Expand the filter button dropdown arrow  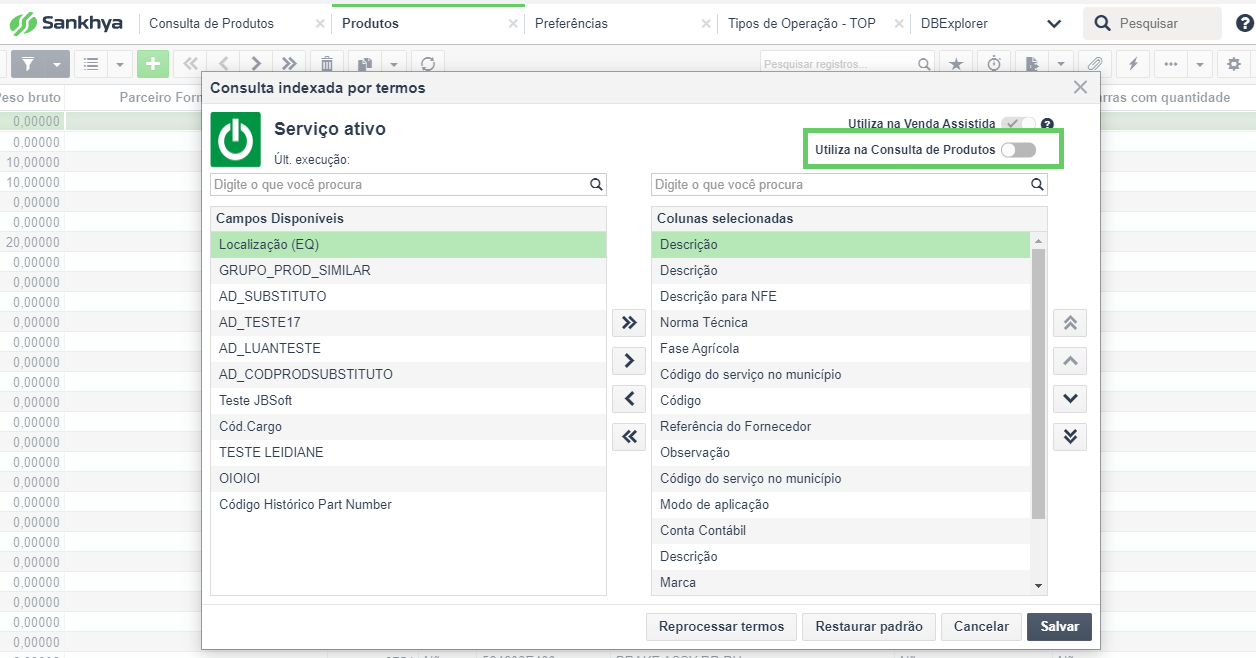[57, 64]
